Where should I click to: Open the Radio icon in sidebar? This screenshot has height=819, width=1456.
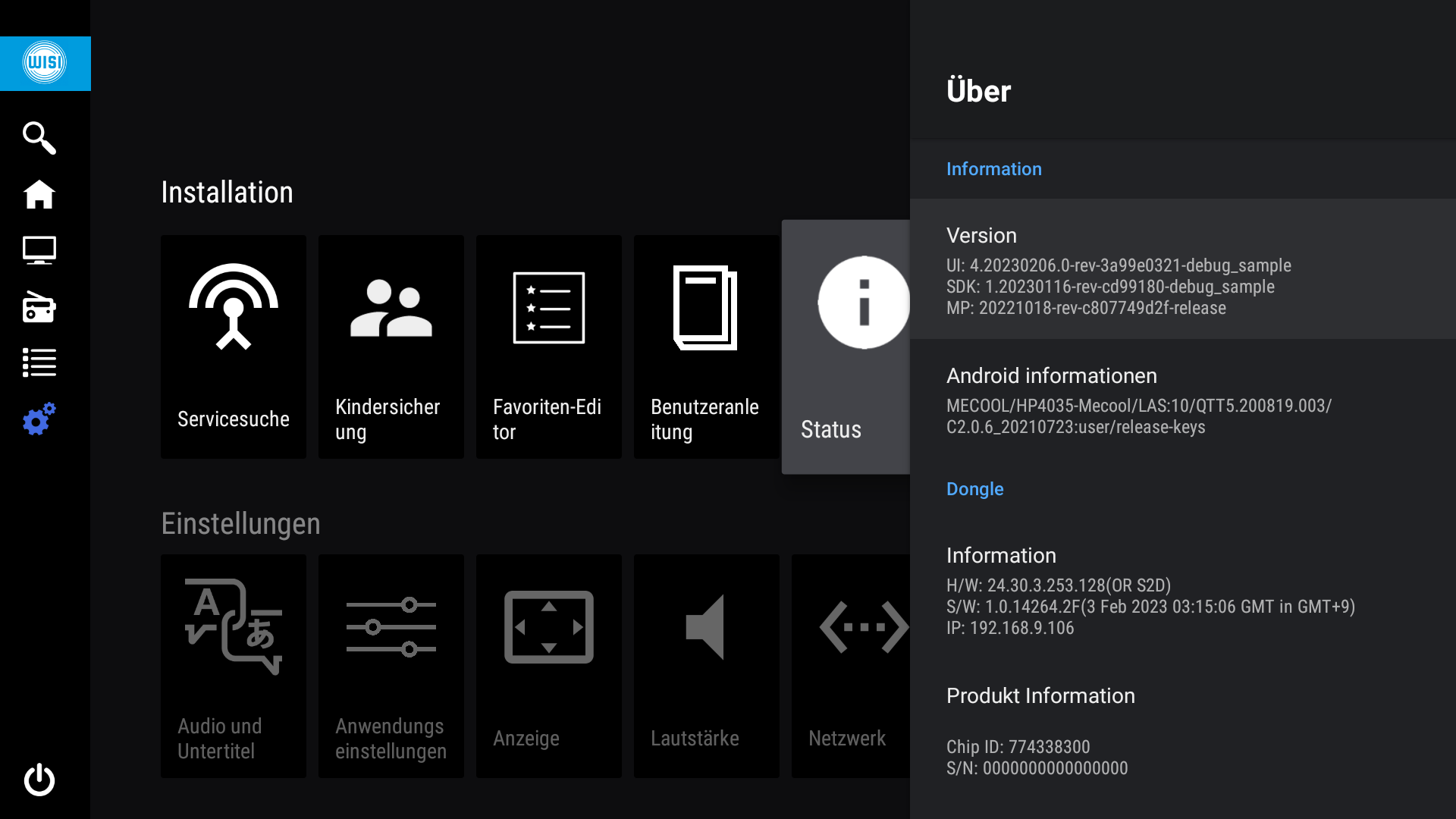[39, 307]
